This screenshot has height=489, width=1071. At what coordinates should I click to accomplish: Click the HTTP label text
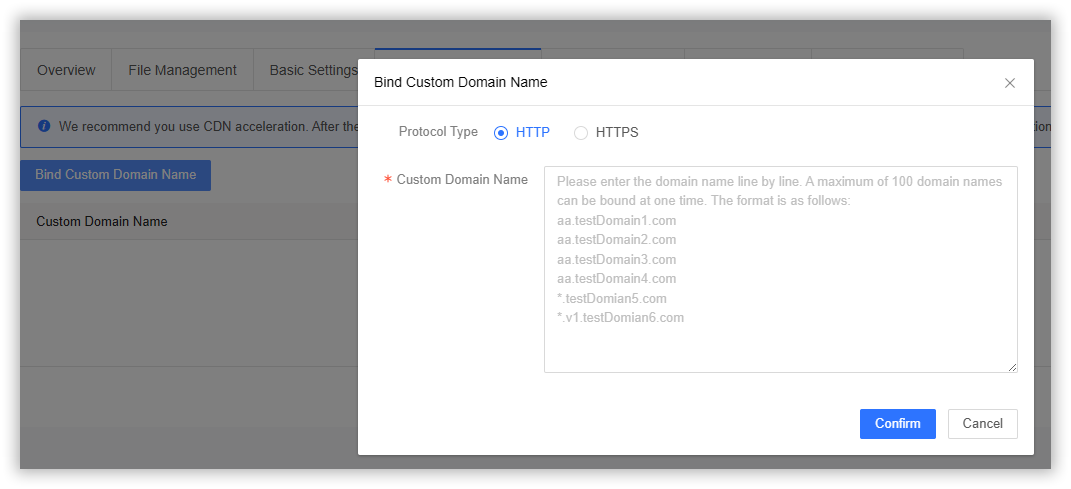pos(532,132)
